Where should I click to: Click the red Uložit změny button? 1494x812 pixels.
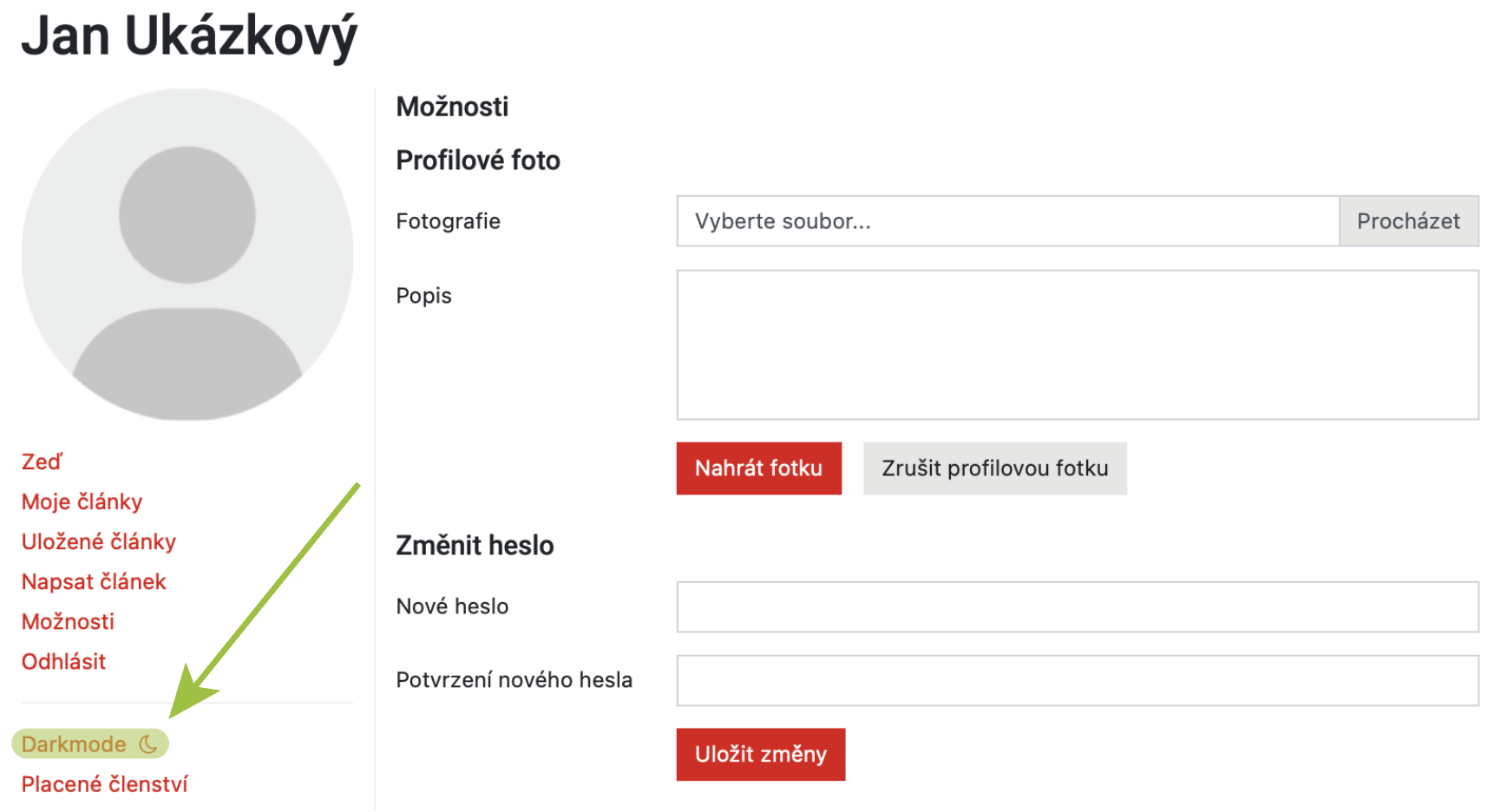pos(761,755)
